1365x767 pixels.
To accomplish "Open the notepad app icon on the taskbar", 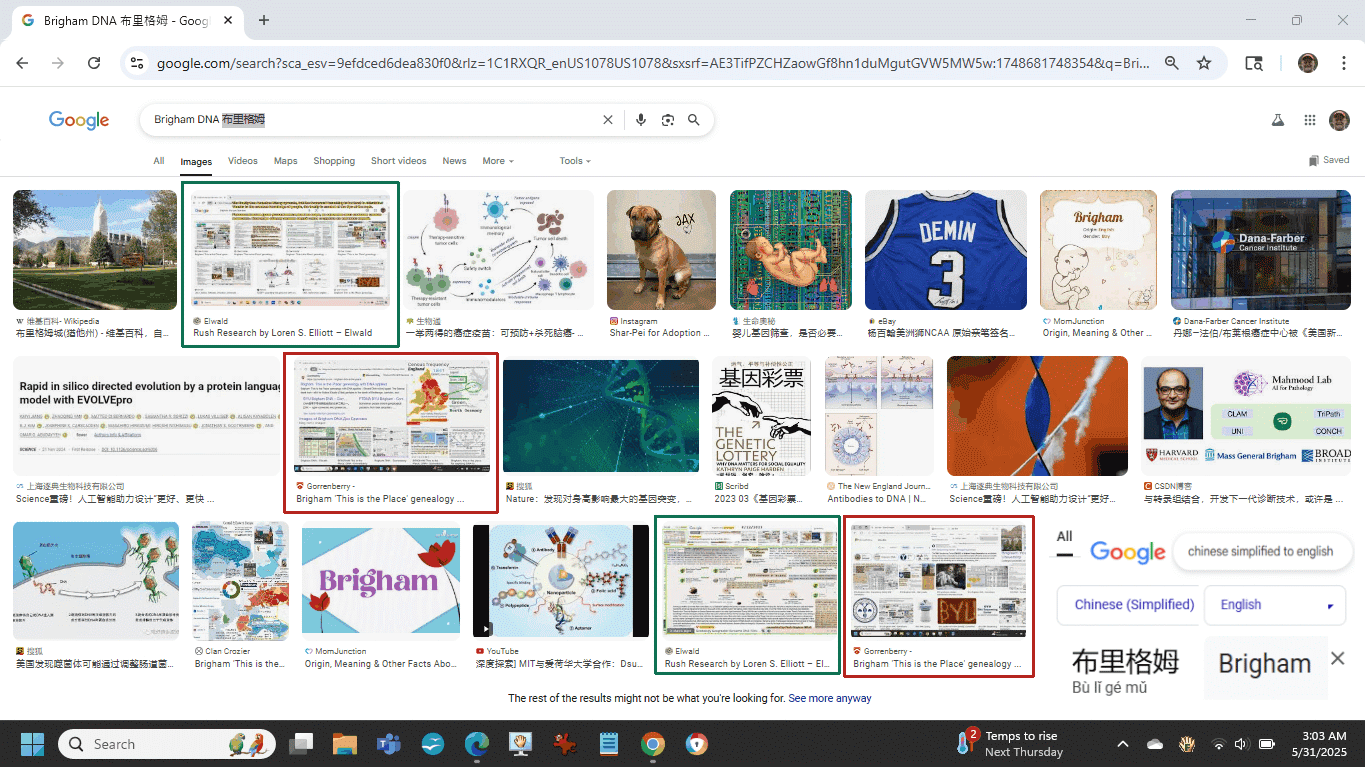I will [608, 744].
